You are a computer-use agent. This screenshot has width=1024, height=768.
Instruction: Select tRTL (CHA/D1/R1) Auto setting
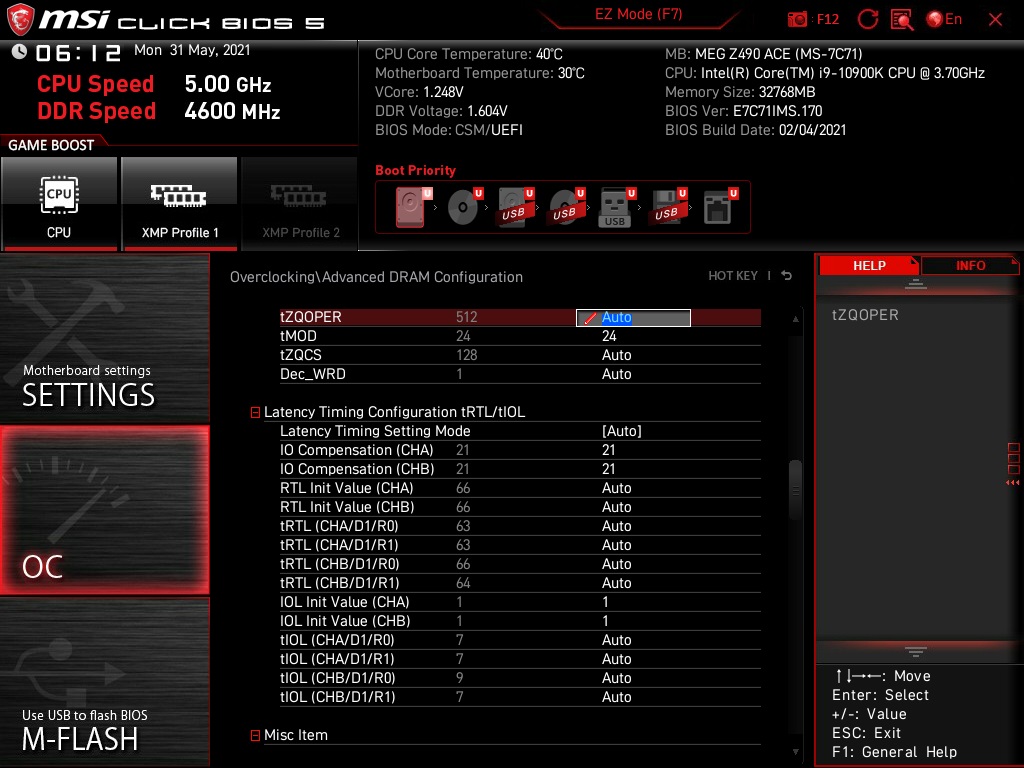tap(616, 545)
